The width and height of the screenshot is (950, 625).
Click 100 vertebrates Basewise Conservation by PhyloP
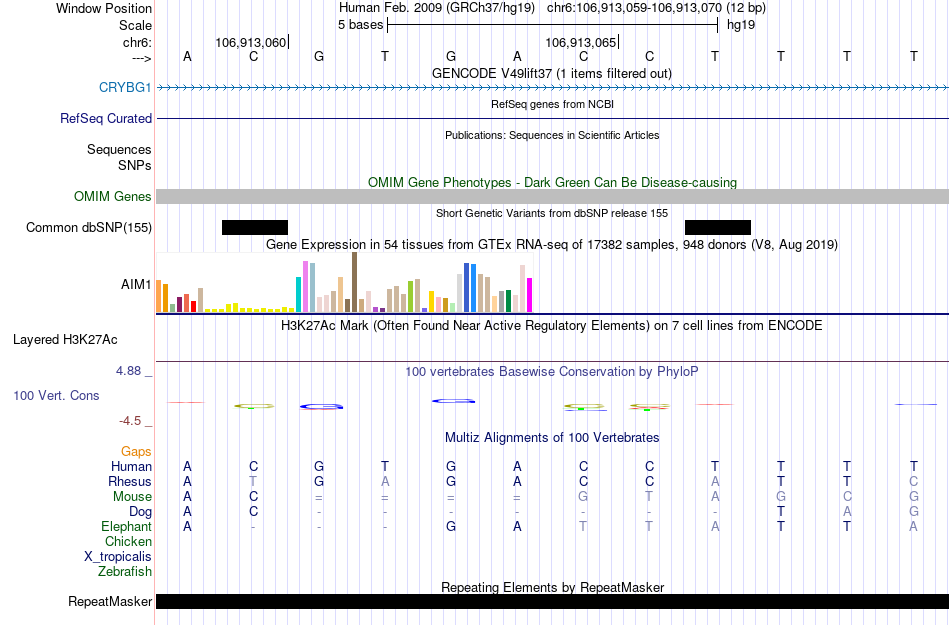click(551, 371)
